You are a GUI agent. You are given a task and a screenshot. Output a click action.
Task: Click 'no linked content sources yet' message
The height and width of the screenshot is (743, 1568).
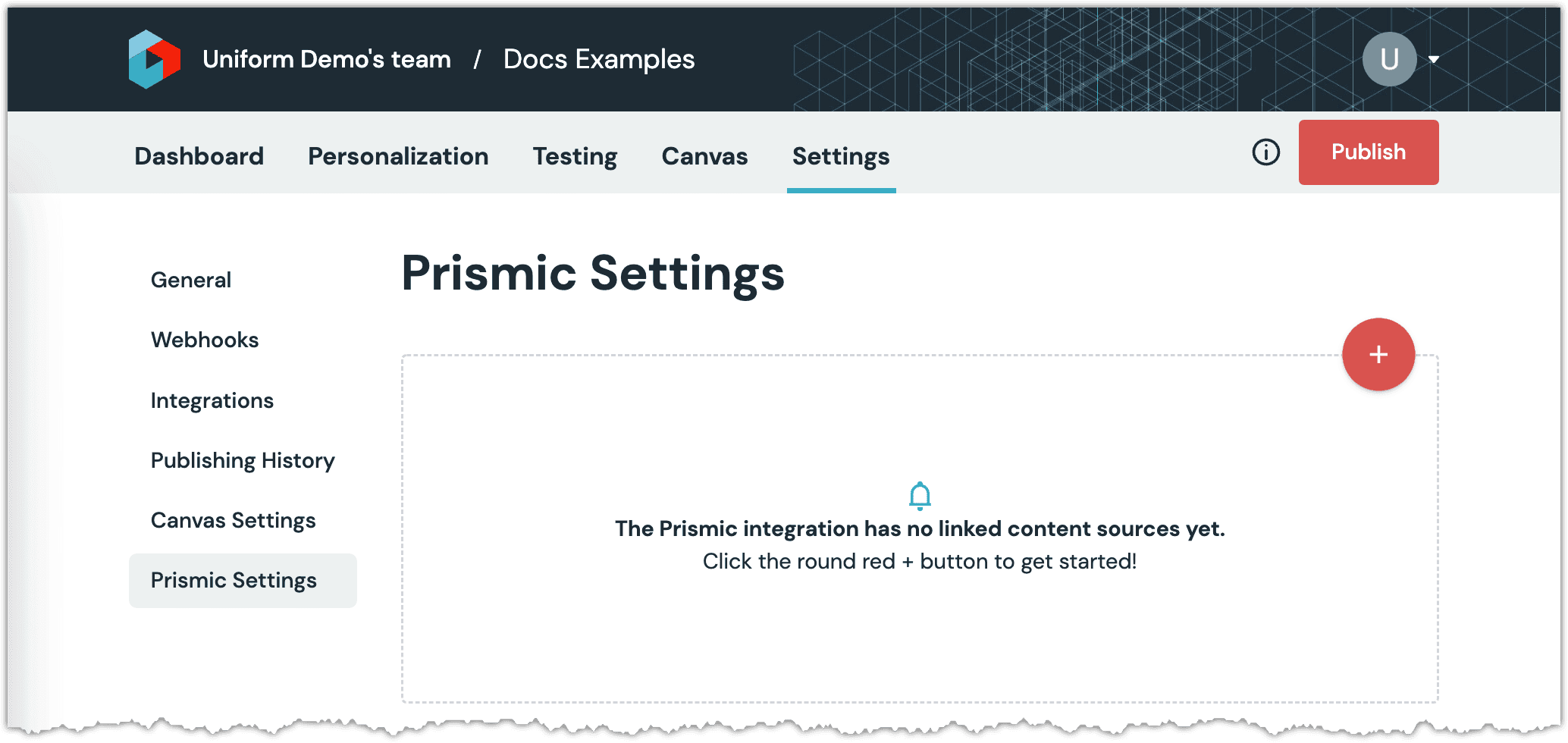pos(920,528)
